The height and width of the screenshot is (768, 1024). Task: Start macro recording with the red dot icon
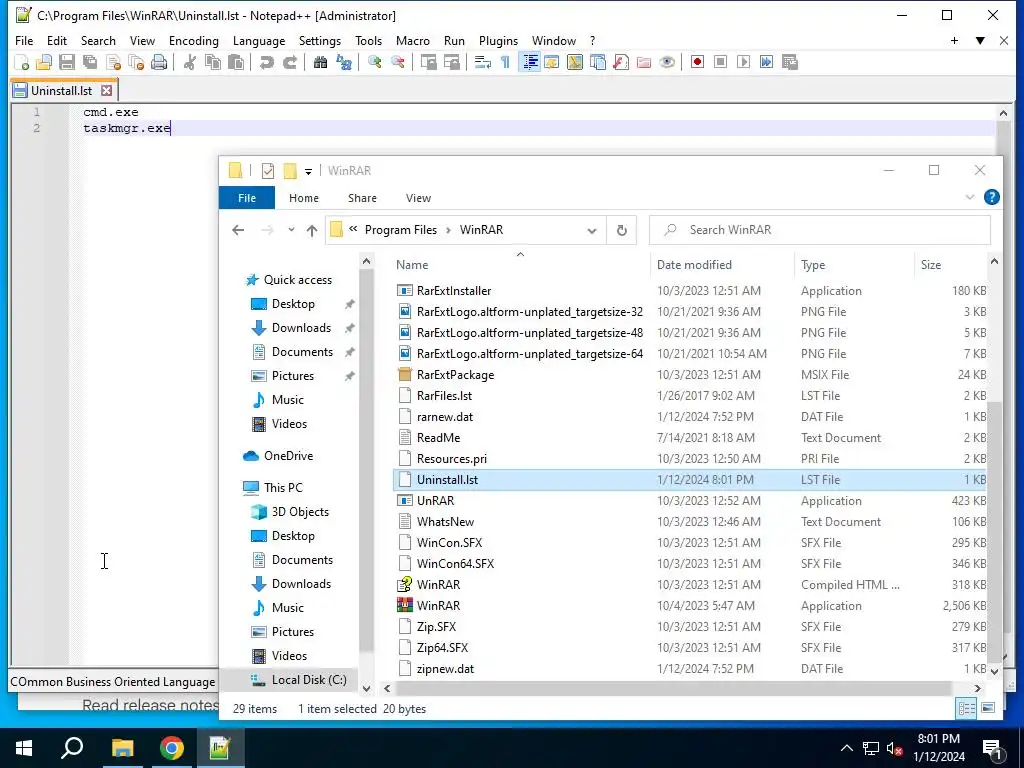(697, 62)
